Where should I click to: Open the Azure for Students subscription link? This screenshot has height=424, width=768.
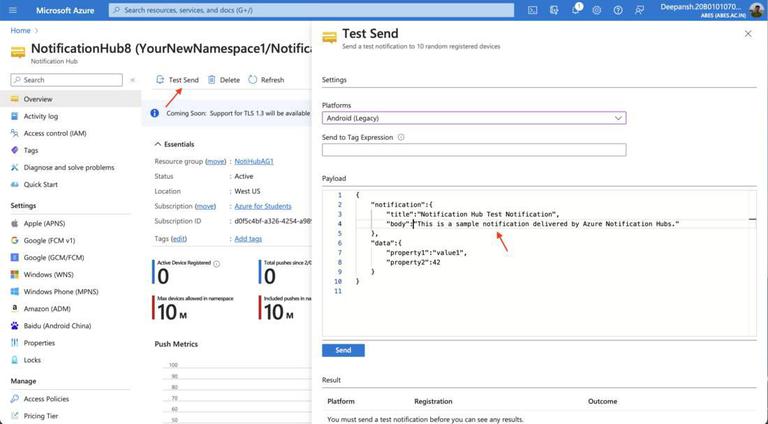pyautogui.click(x=263, y=206)
